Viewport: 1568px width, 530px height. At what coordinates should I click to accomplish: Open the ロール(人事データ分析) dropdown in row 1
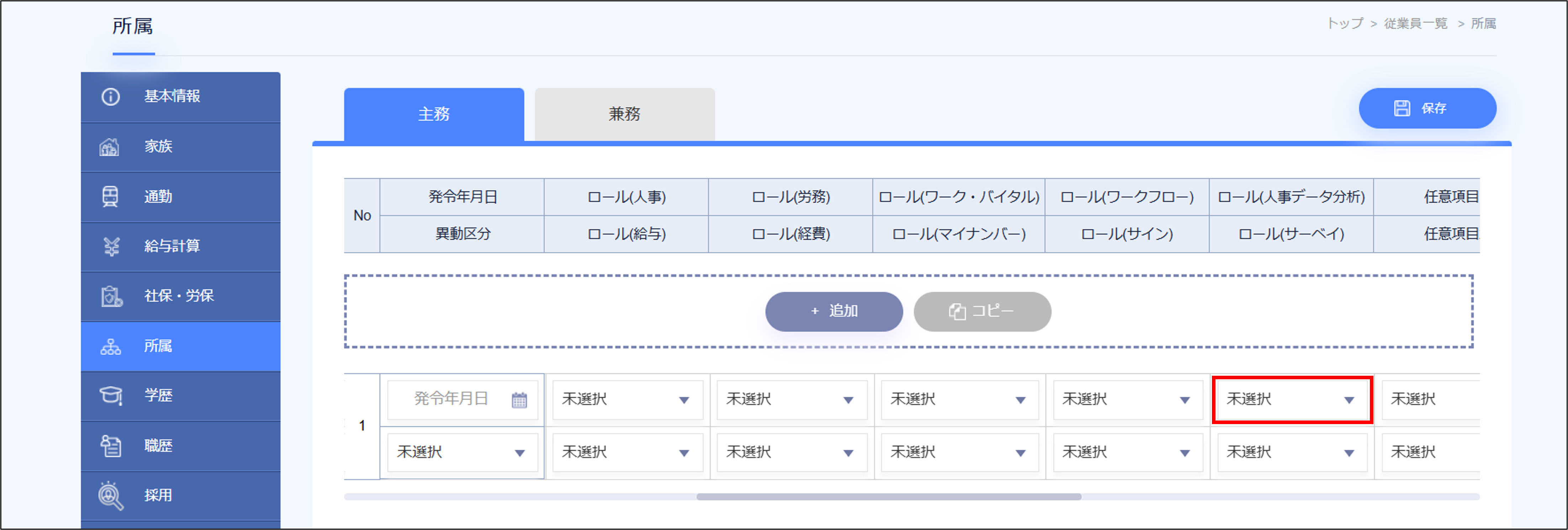click(1292, 400)
